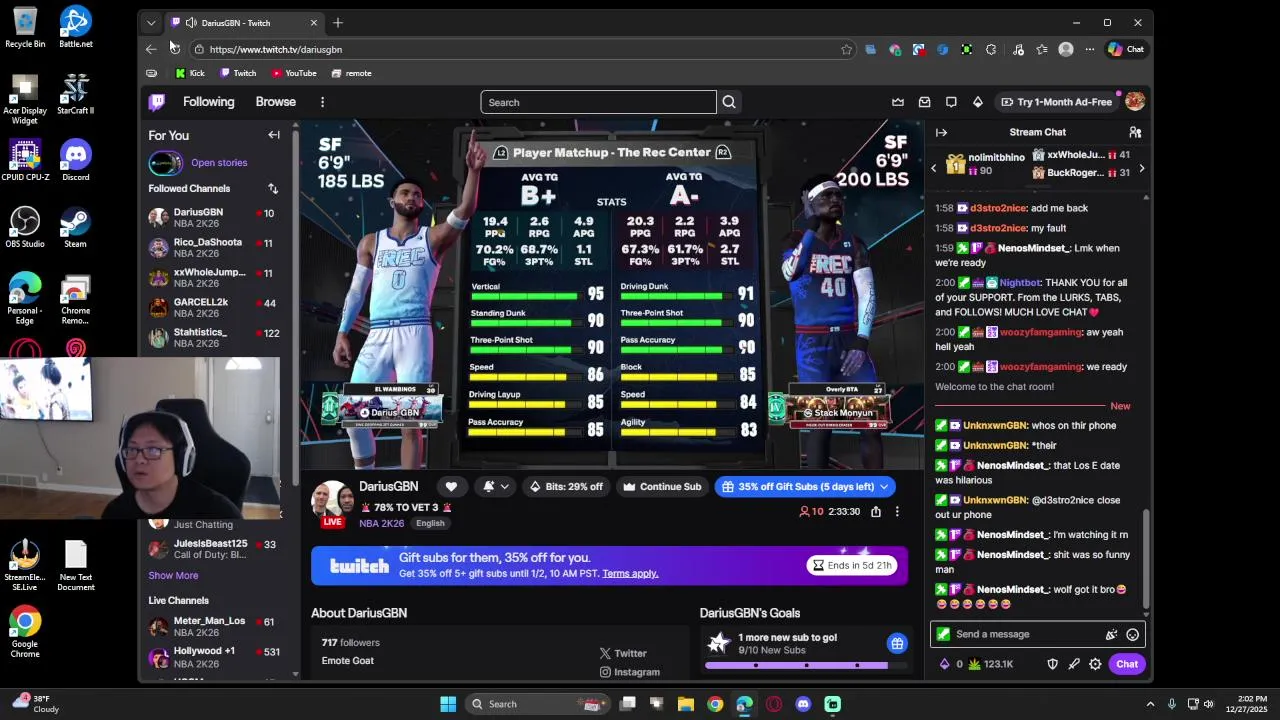Expand Show More followed channels
Screen dimensions: 1280x720
click(x=173, y=575)
